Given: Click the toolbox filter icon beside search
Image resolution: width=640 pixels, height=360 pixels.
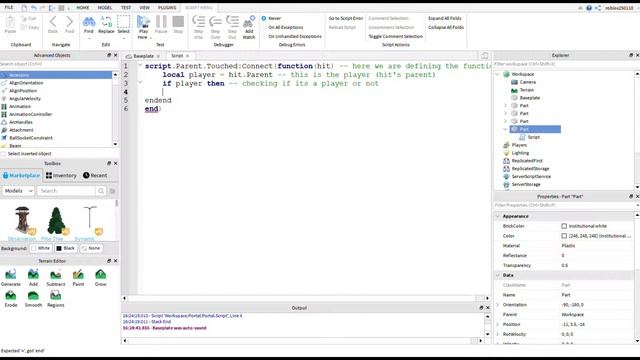Looking at the screenshot, I should click(112, 191).
